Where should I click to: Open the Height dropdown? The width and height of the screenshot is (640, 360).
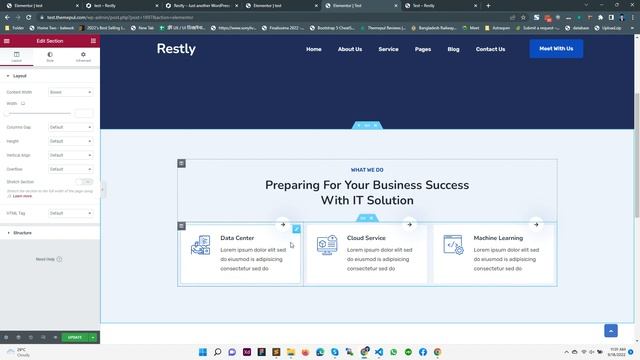(x=71, y=141)
